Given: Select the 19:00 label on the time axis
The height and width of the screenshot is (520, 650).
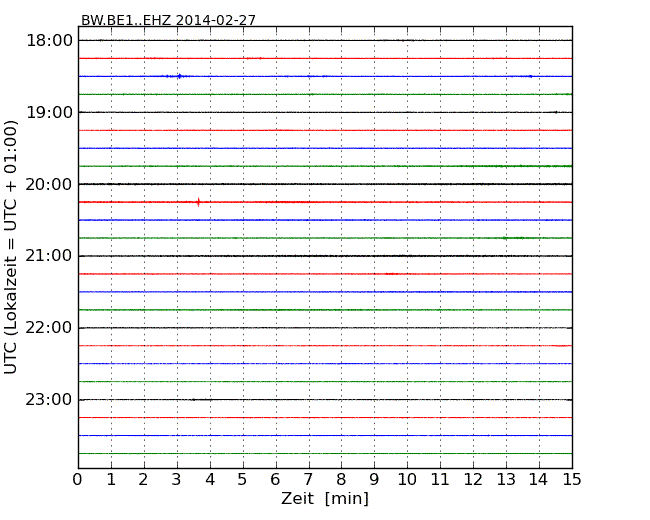Looking at the screenshot, I should tap(49, 112).
